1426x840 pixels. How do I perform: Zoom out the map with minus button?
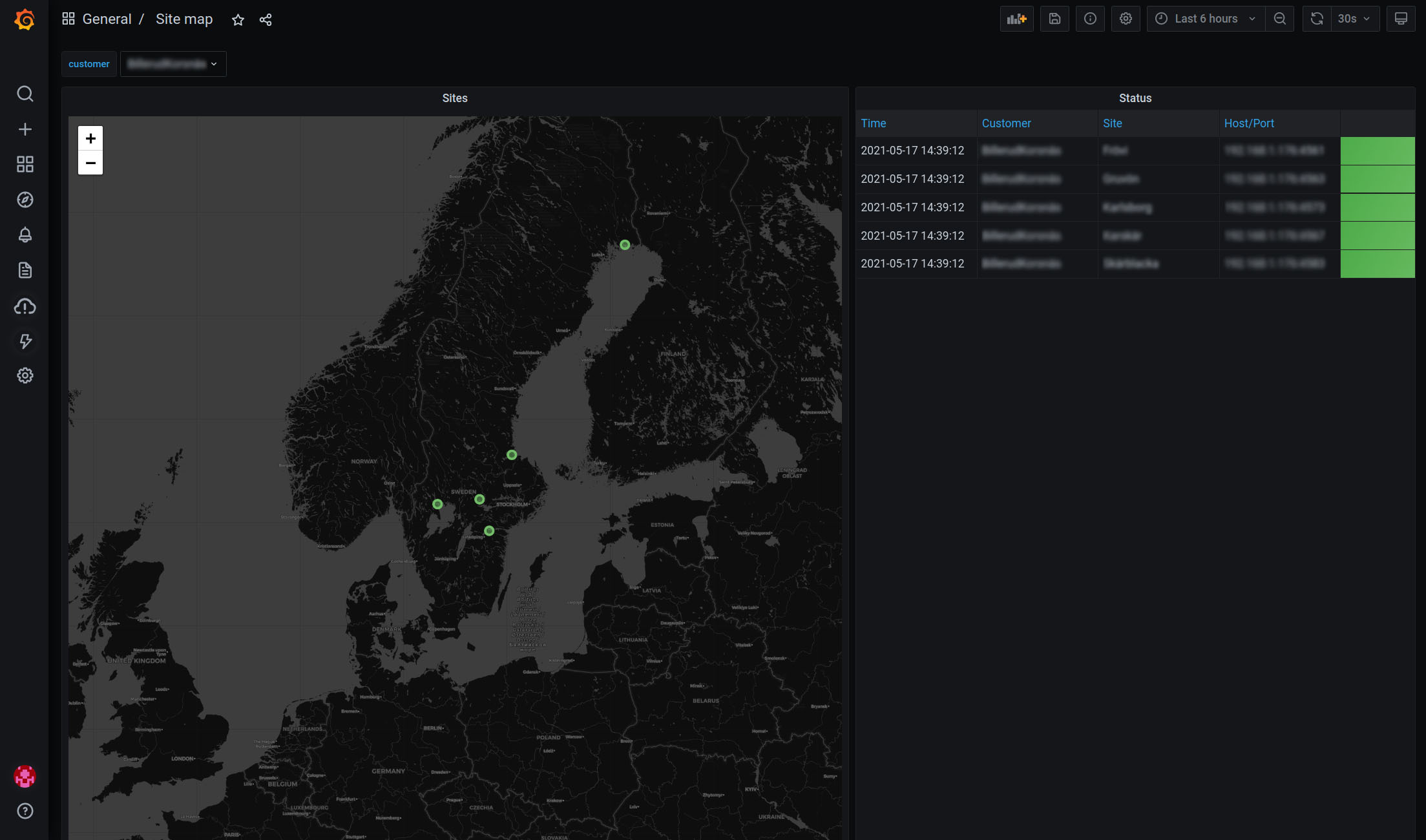coord(90,163)
